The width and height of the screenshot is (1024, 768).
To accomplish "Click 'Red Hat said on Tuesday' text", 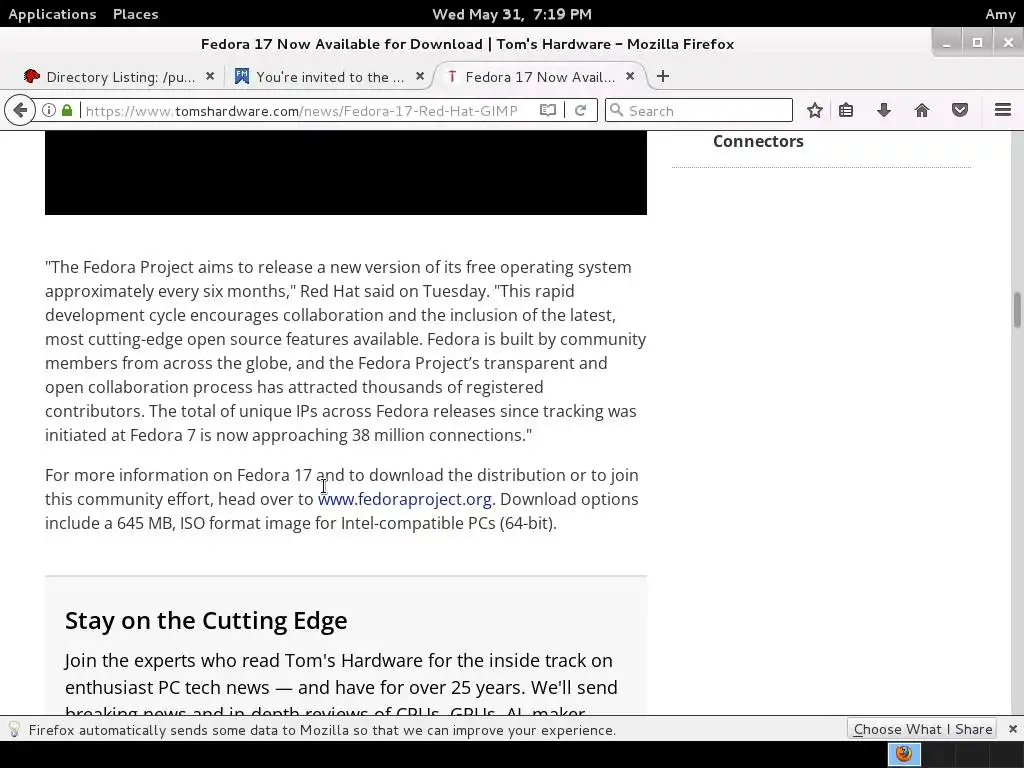I will [x=394, y=291].
